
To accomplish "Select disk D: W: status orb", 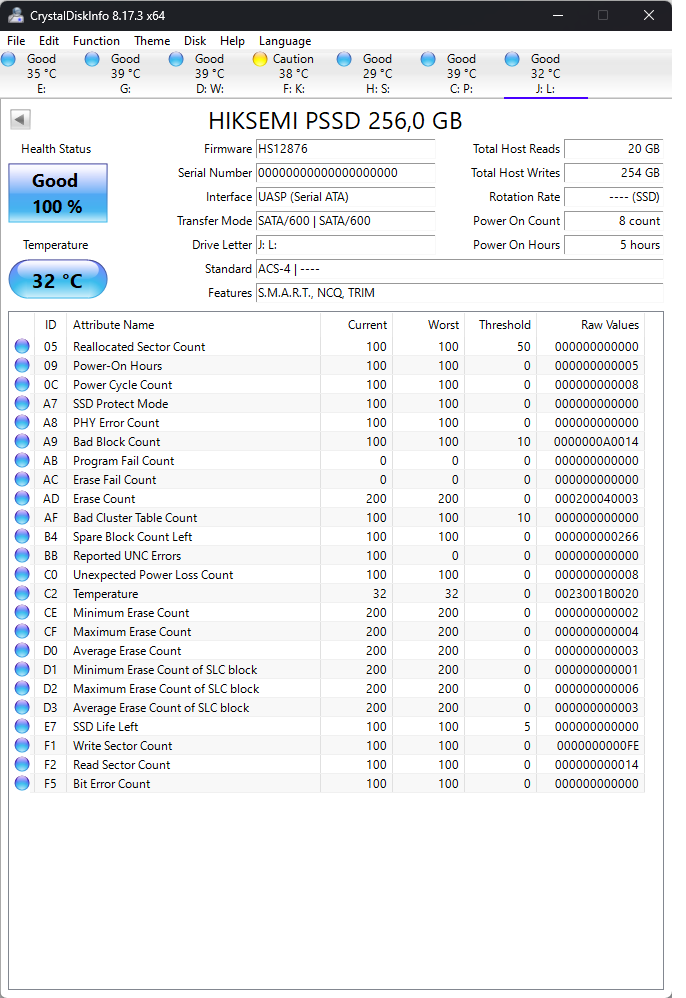I will 176,59.
